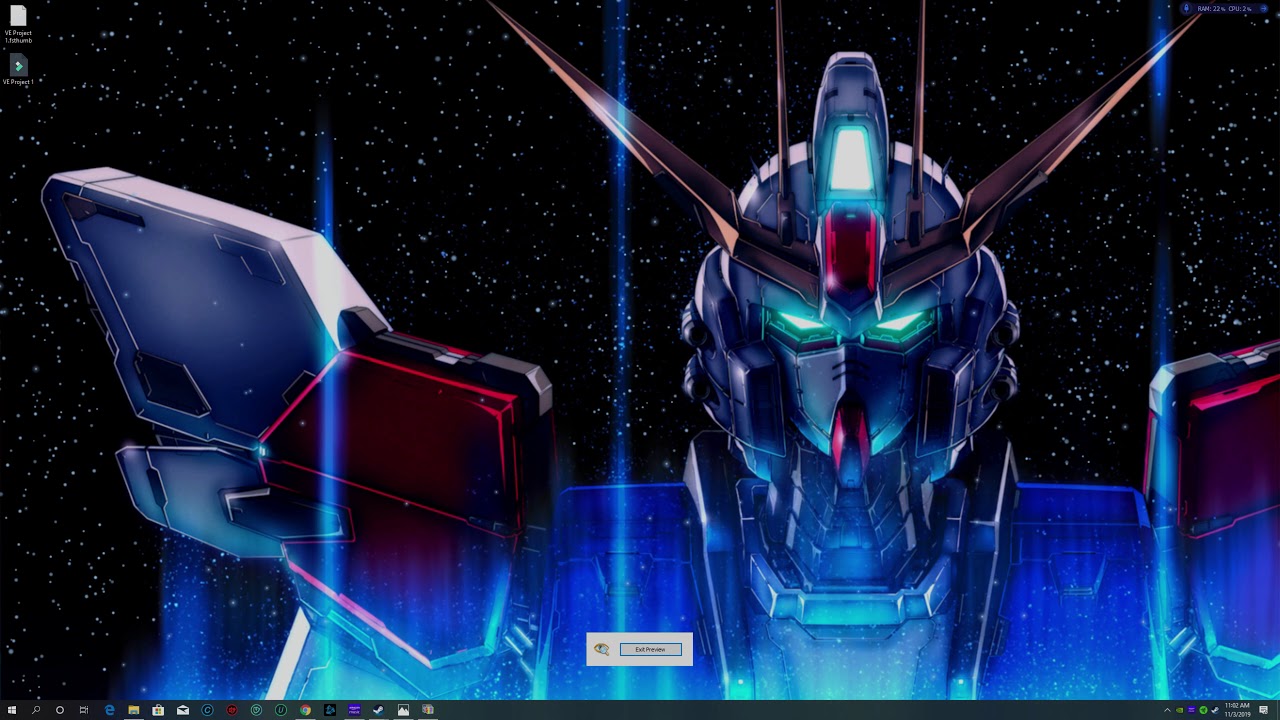This screenshot has width=1280, height=720.
Task: Click the purple tray icon
Action: tap(1192, 710)
